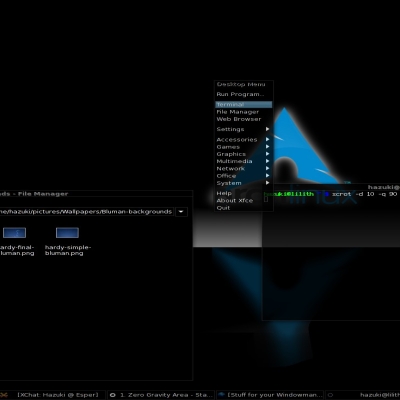
Task: Open the location path dropdown arrow
Action: pyautogui.click(x=181, y=212)
